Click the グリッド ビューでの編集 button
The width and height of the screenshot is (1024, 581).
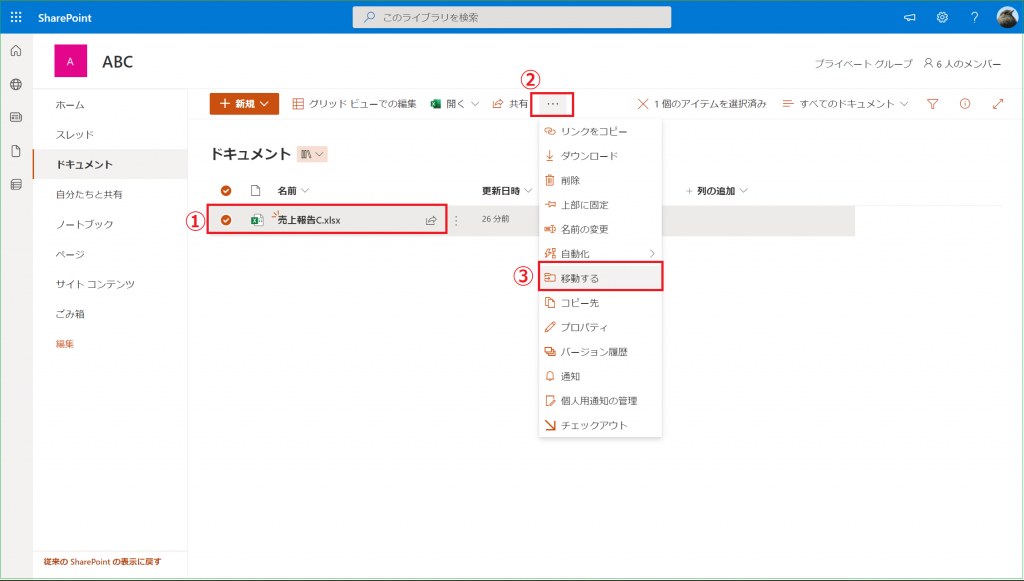tap(355, 103)
